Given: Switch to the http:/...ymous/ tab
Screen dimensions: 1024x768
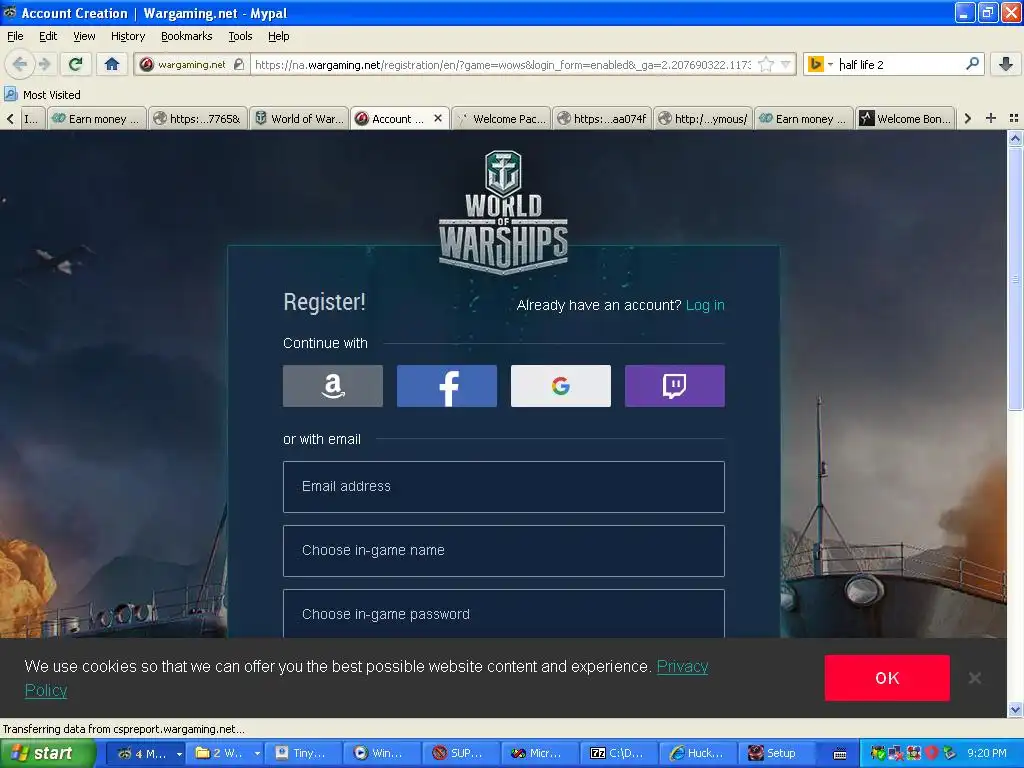Looking at the screenshot, I should [x=703, y=118].
